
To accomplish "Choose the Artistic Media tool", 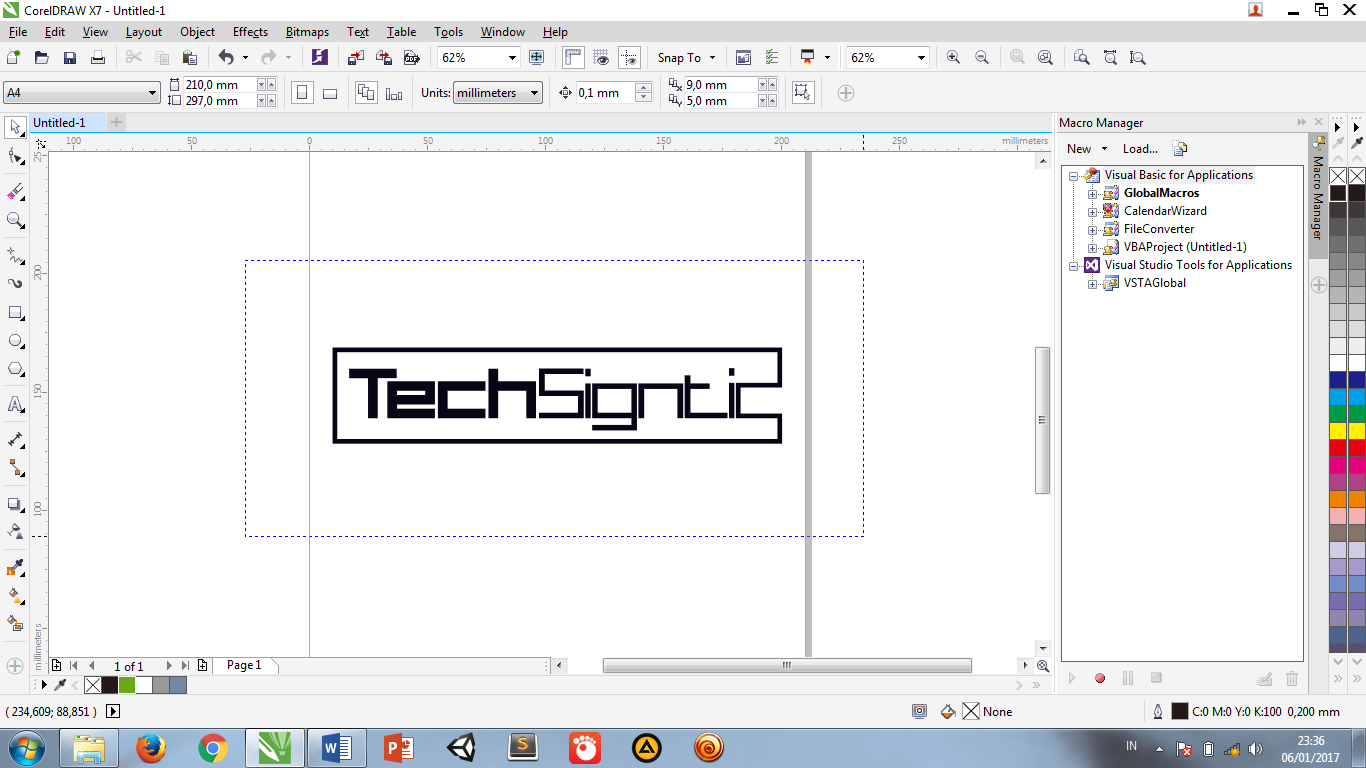I will 15,283.
